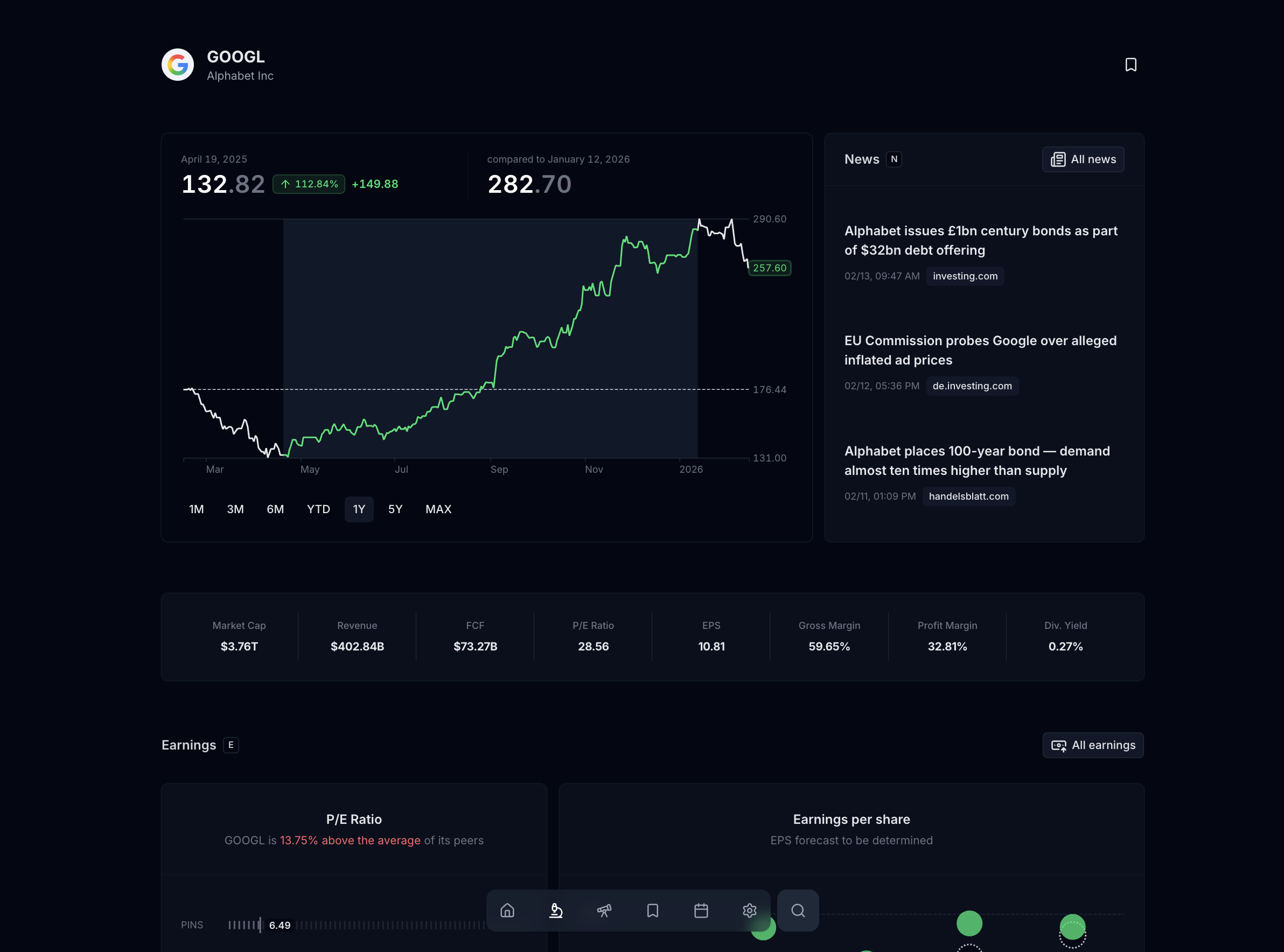Screen dimensions: 1284x952
Task: Adjust the PINS slider near 6.49
Action: point(279,925)
